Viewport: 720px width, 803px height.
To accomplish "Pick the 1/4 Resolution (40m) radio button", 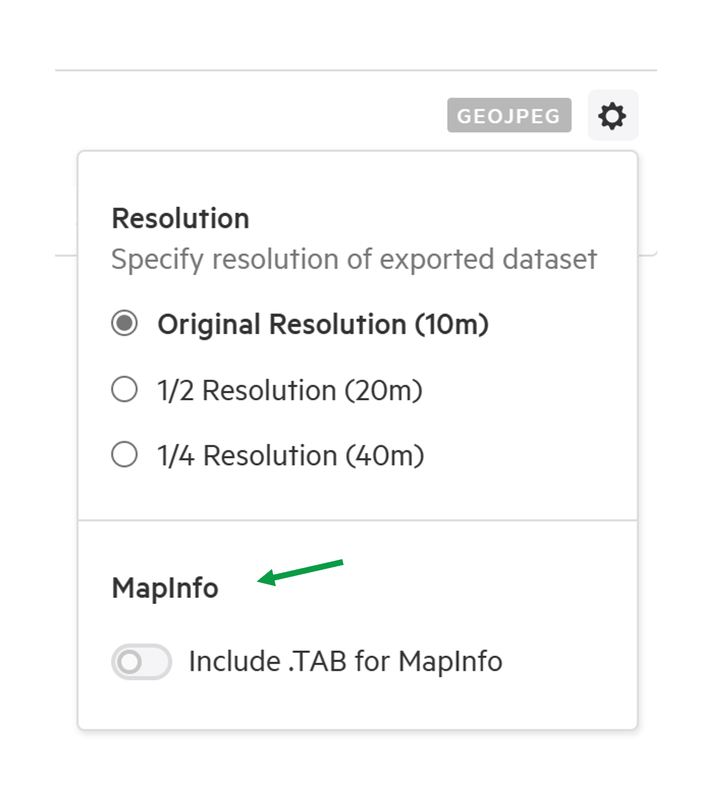I will (124, 454).
